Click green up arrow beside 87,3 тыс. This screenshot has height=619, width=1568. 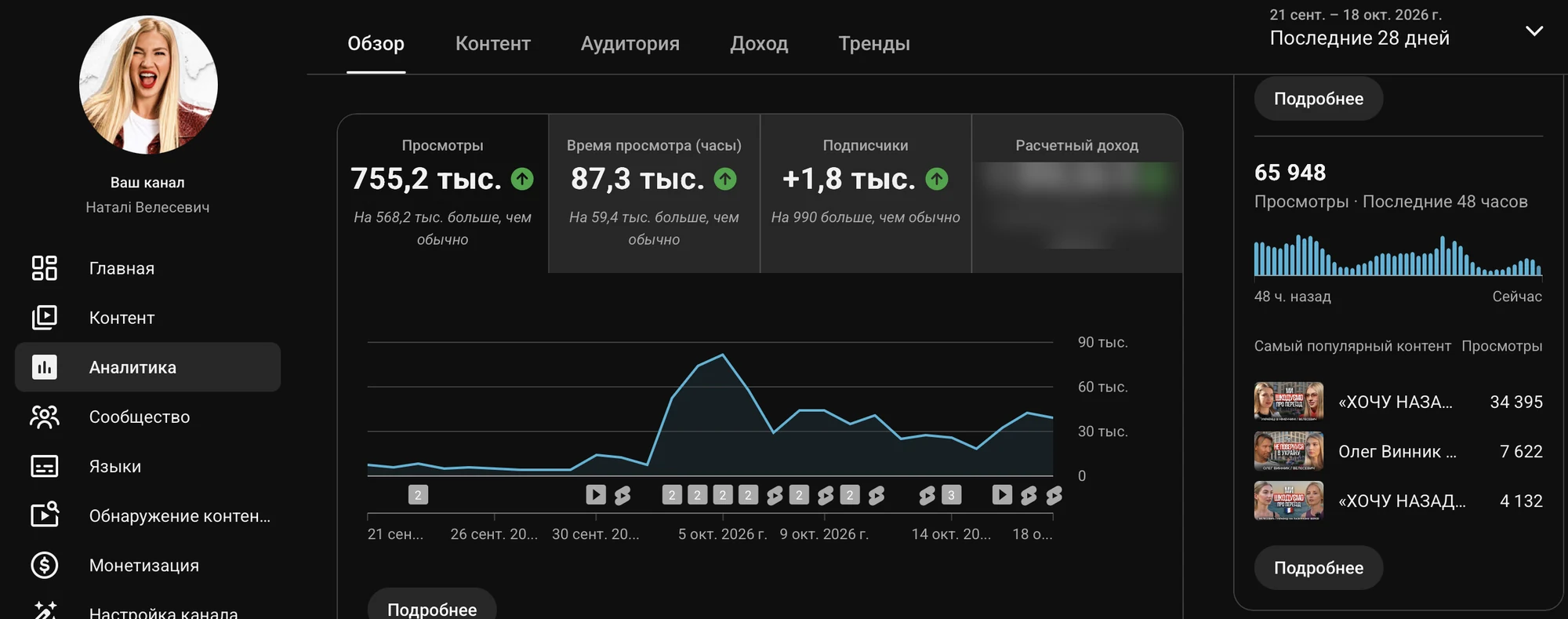725,179
